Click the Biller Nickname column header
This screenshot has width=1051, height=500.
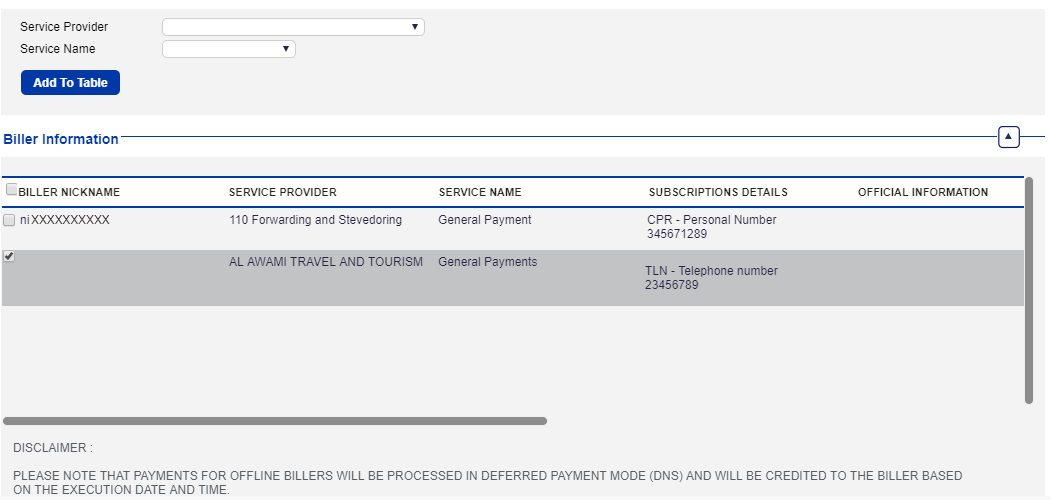(x=69, y=192)
